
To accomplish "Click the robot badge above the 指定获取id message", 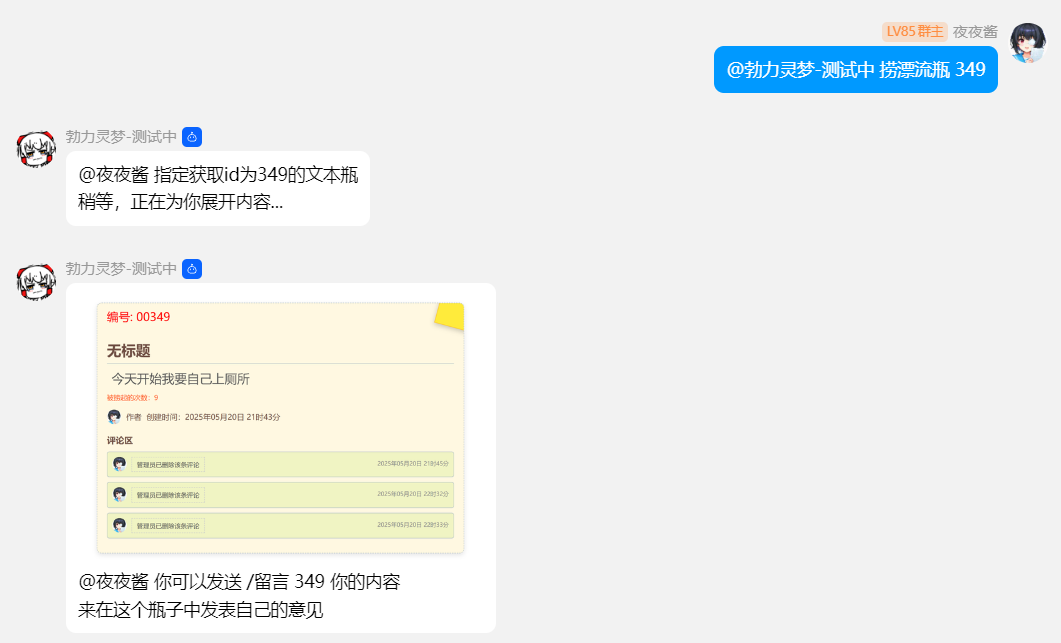I will click(192, 137).
